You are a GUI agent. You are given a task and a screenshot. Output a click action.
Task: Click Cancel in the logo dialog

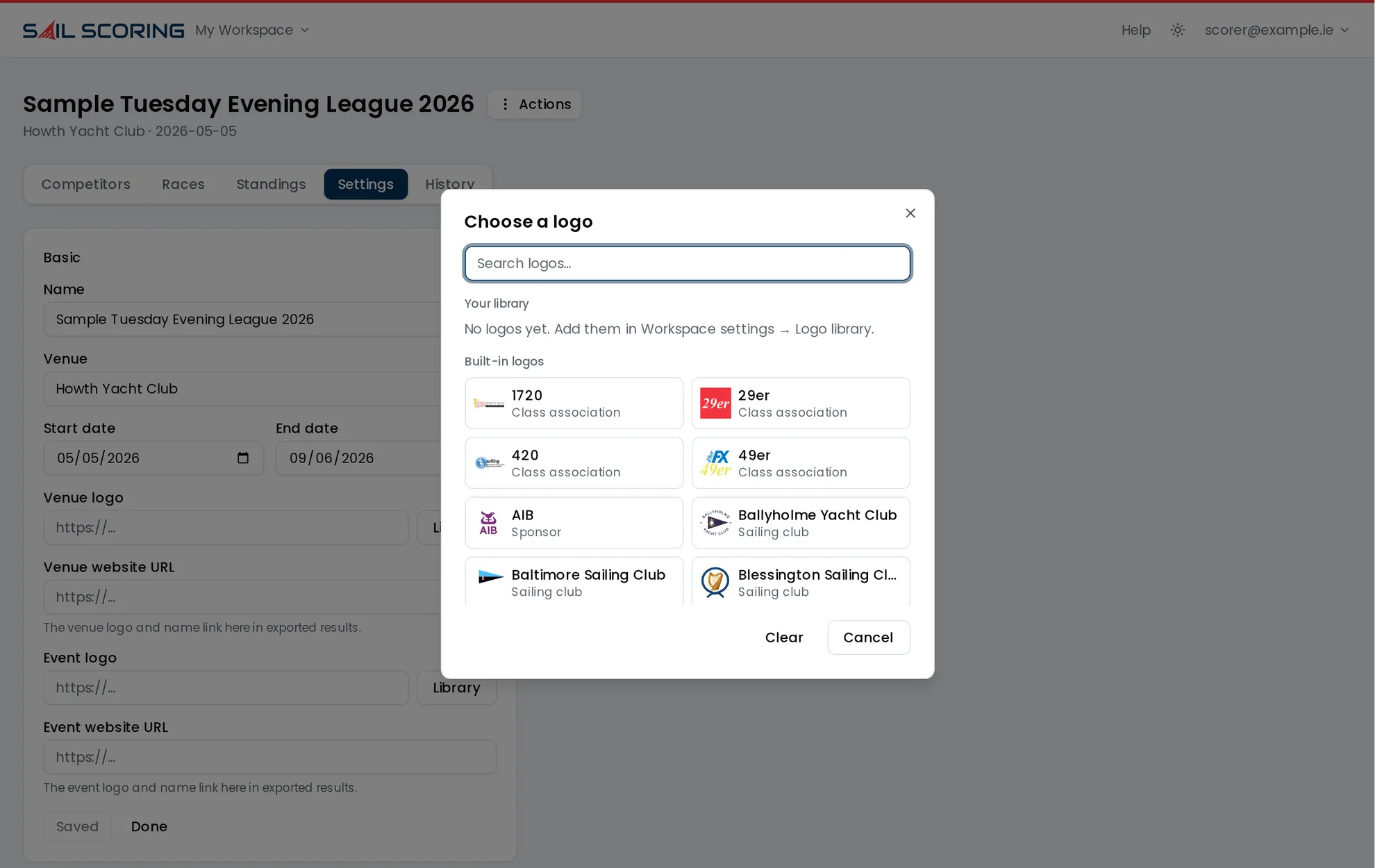click(868, 637)
